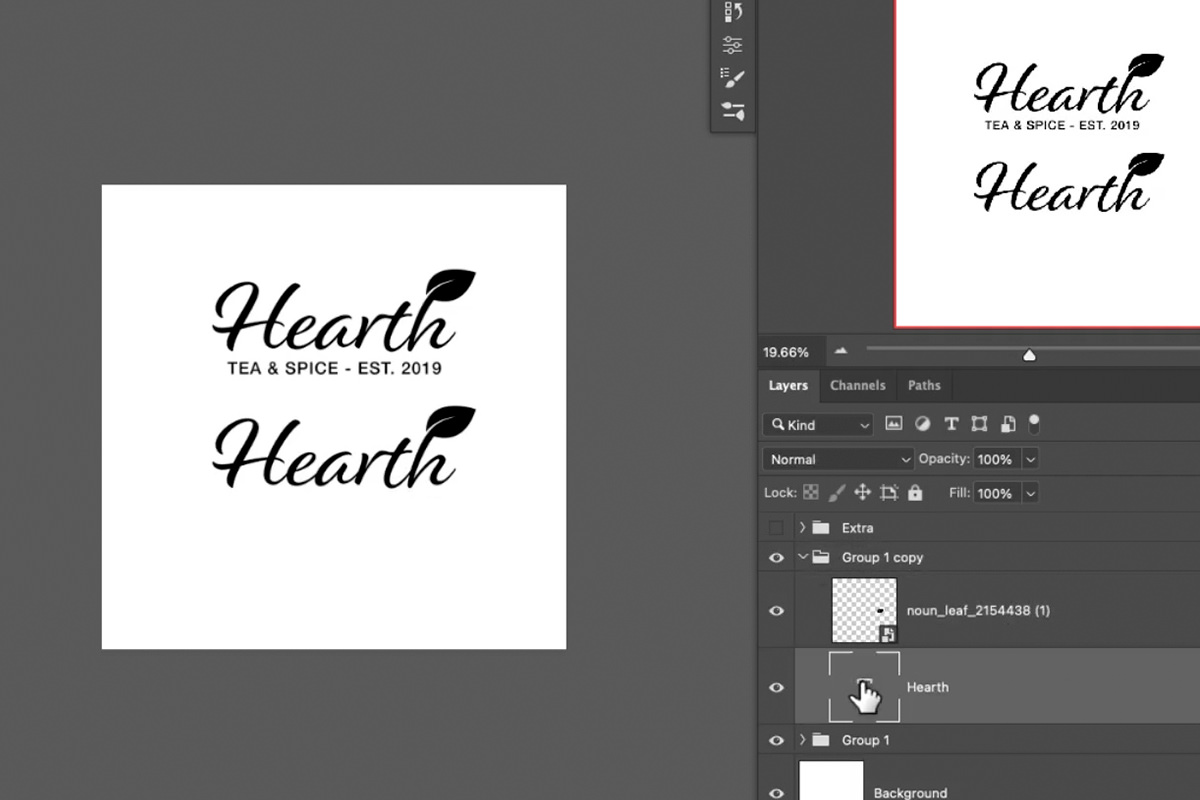The width and height of the screenshot is (1200, 800).
Task: Toggle visibility of the noun_leaf_2154438 layer
Action: coord(776,609)
